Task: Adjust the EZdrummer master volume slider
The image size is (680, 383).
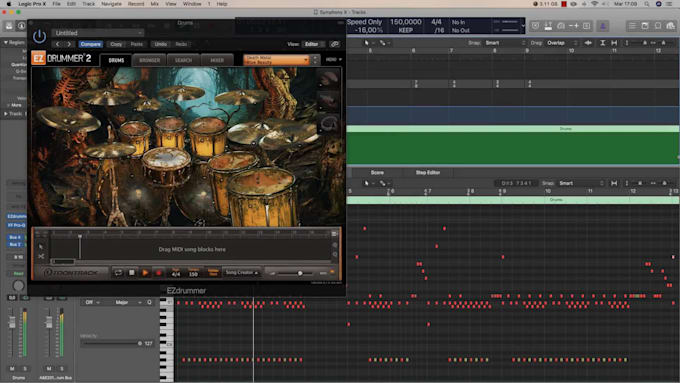Action: (300, 273)
